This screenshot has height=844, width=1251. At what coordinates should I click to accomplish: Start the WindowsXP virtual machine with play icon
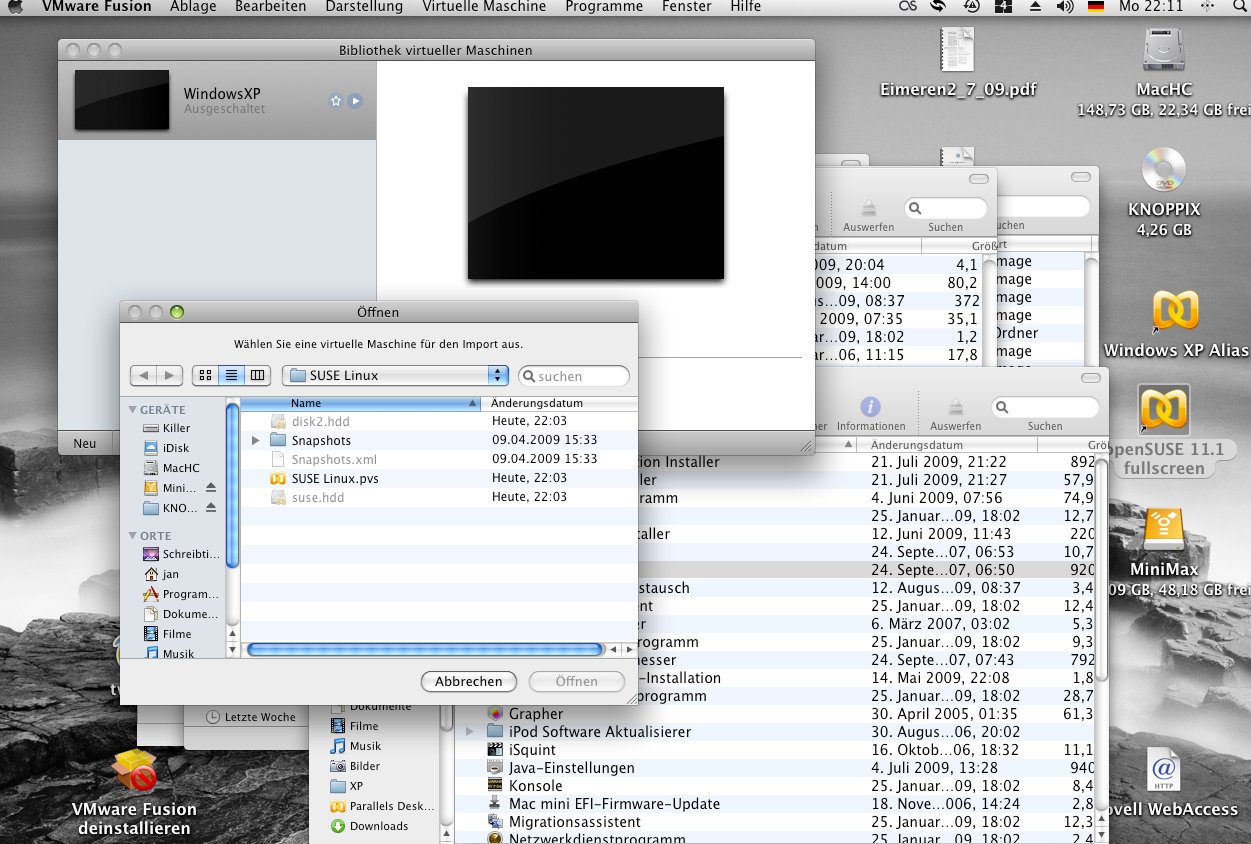(355, 101)
